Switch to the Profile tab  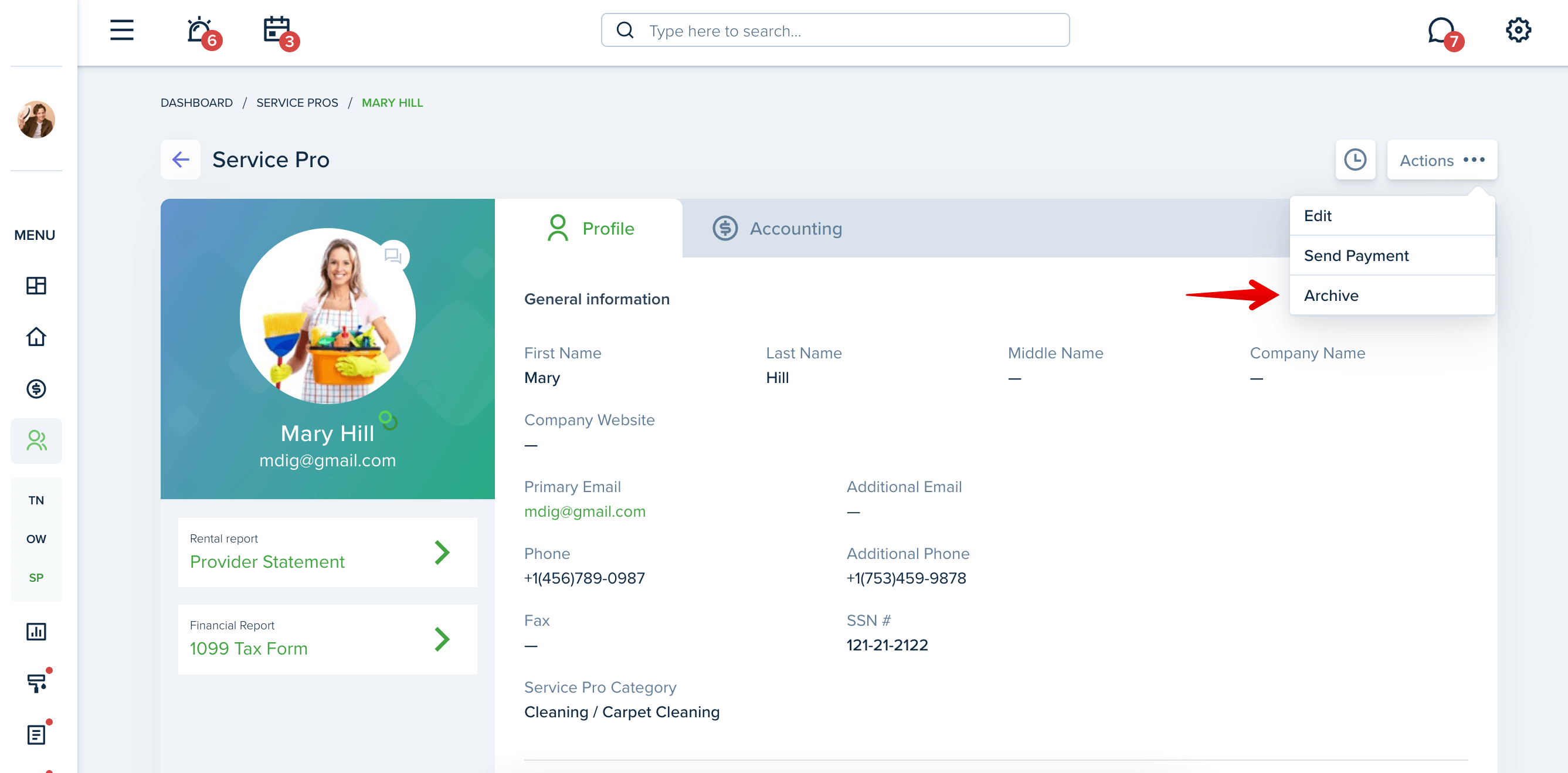tap(589, 228)
